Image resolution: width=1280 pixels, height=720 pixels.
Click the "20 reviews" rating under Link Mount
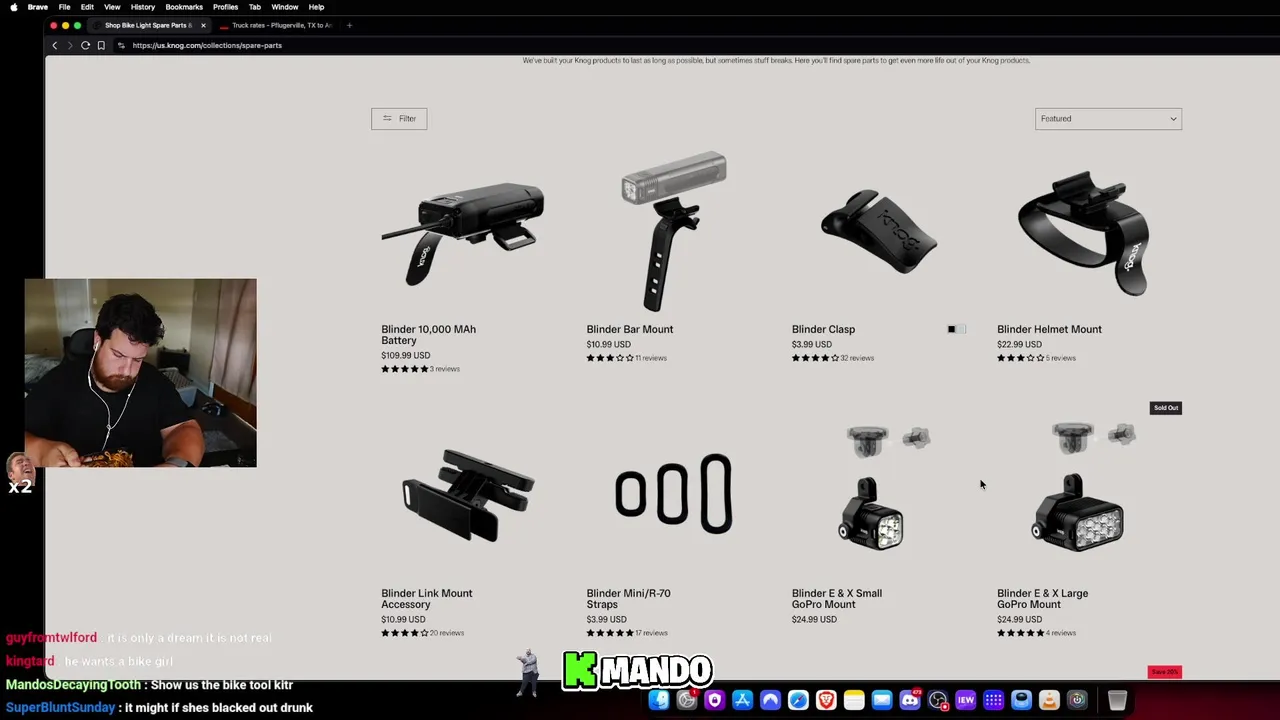pos(447,633)
